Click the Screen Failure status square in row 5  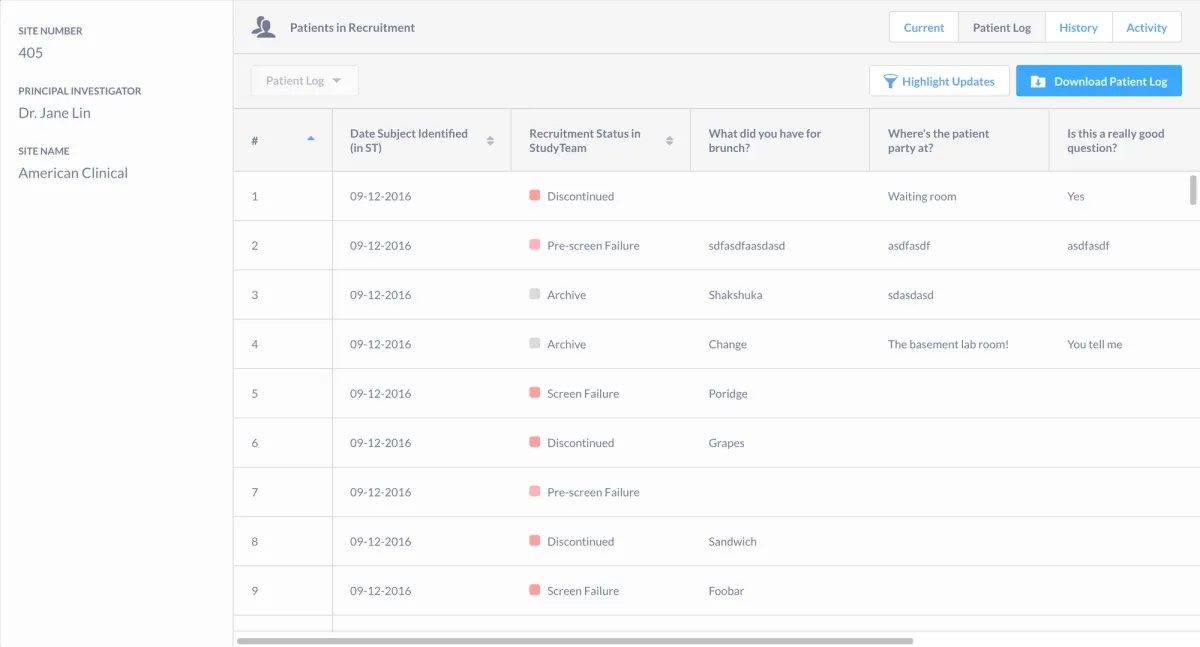(532, 393)
